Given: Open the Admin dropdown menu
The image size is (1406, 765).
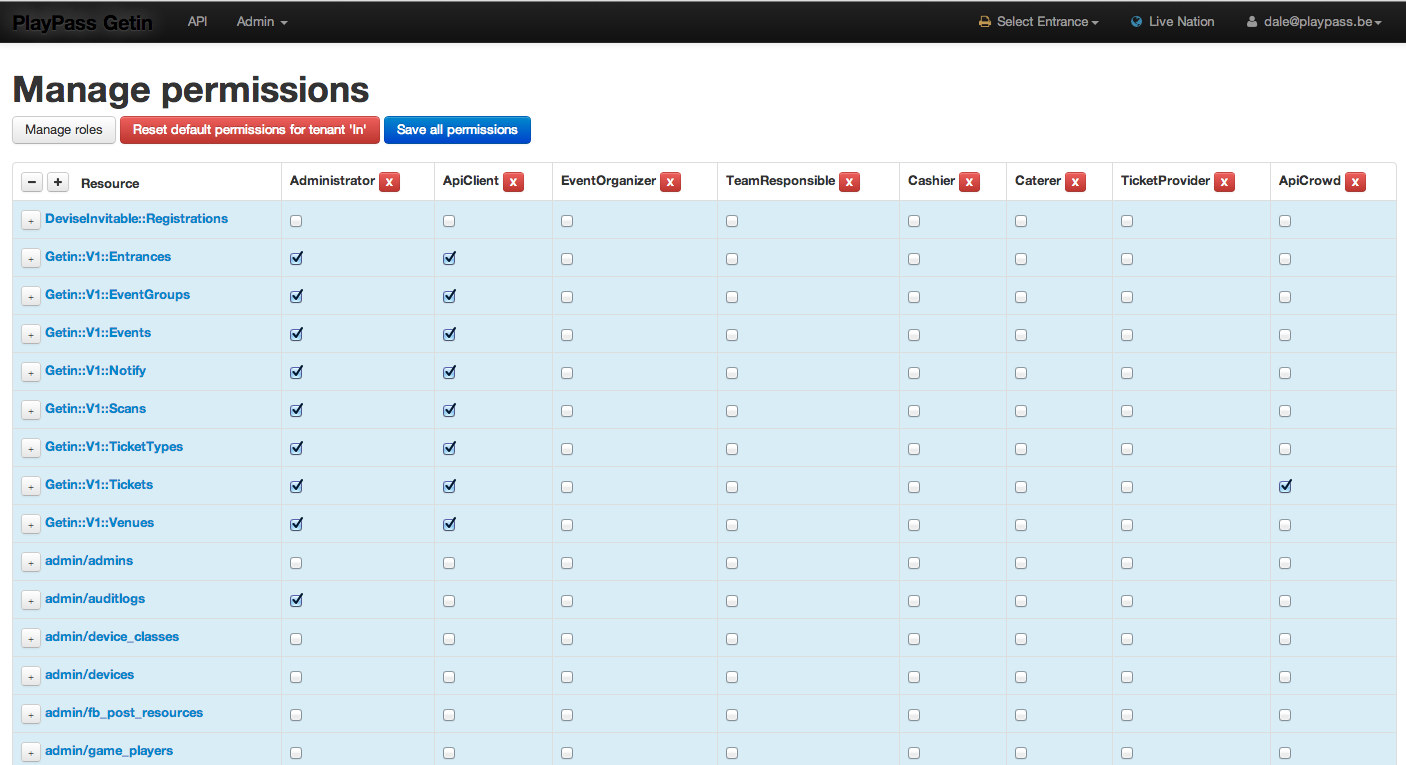Looking at the screenshot, I should pyautogui.click(x=262, y=22).
